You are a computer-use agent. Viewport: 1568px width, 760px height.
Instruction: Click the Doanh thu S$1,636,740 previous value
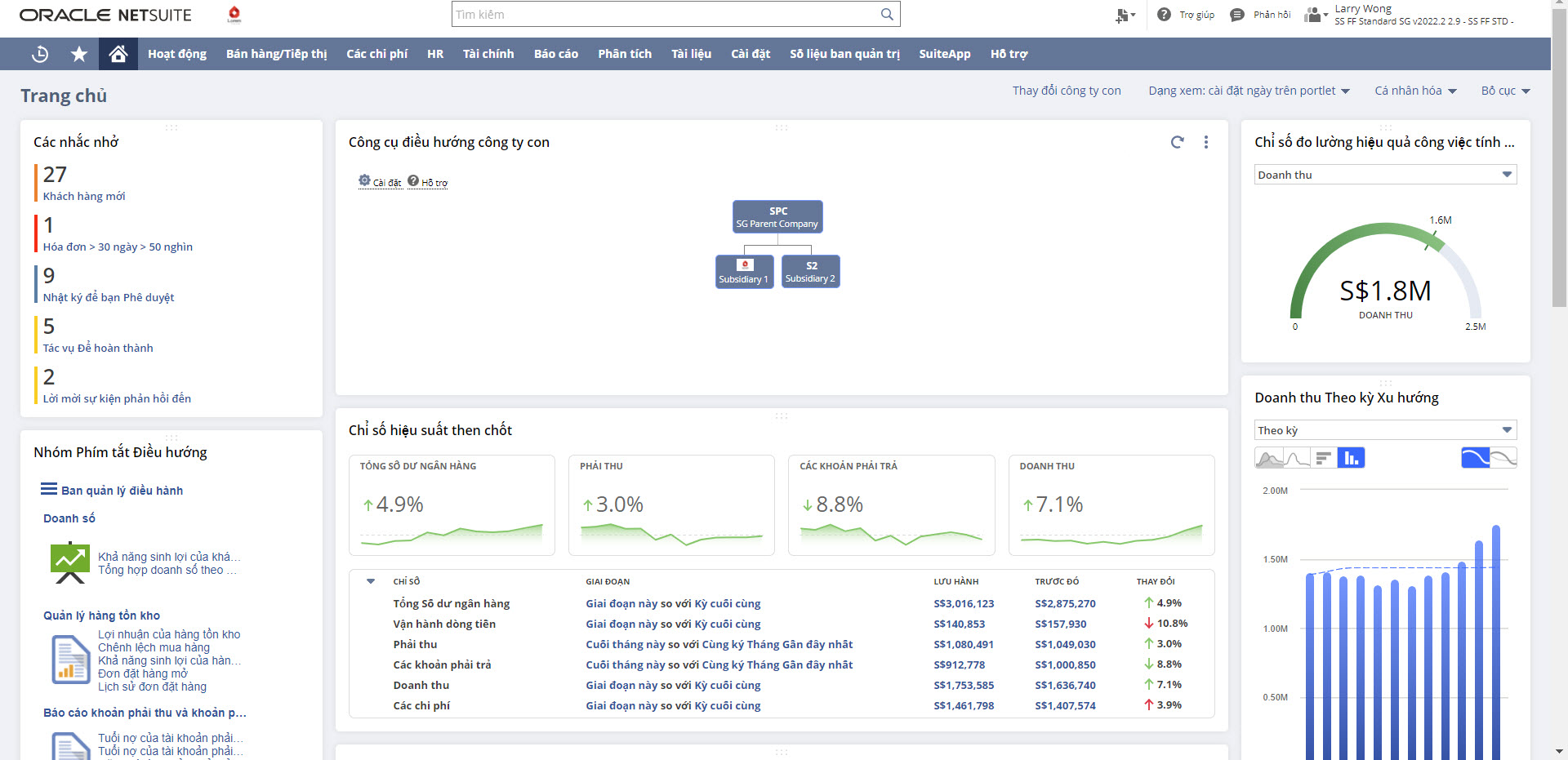[1065, 685]
